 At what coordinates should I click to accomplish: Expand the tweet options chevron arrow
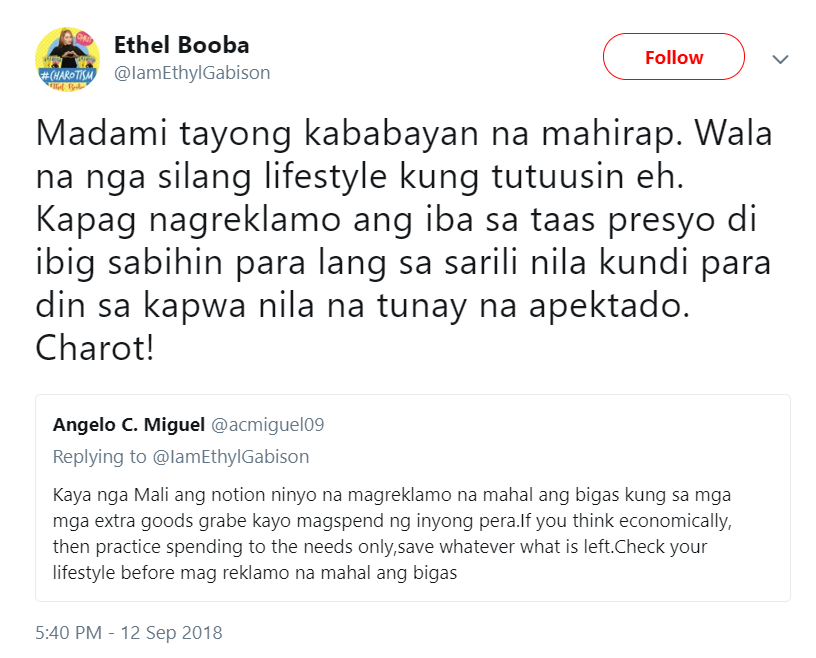pyautogui.click(x=780, y=59)
